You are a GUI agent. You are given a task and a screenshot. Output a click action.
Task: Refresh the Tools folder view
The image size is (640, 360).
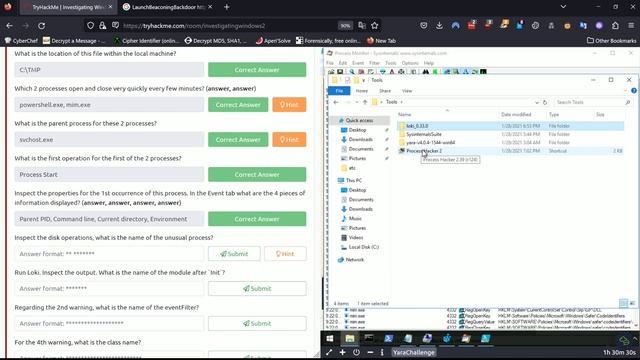click(544, 102)
